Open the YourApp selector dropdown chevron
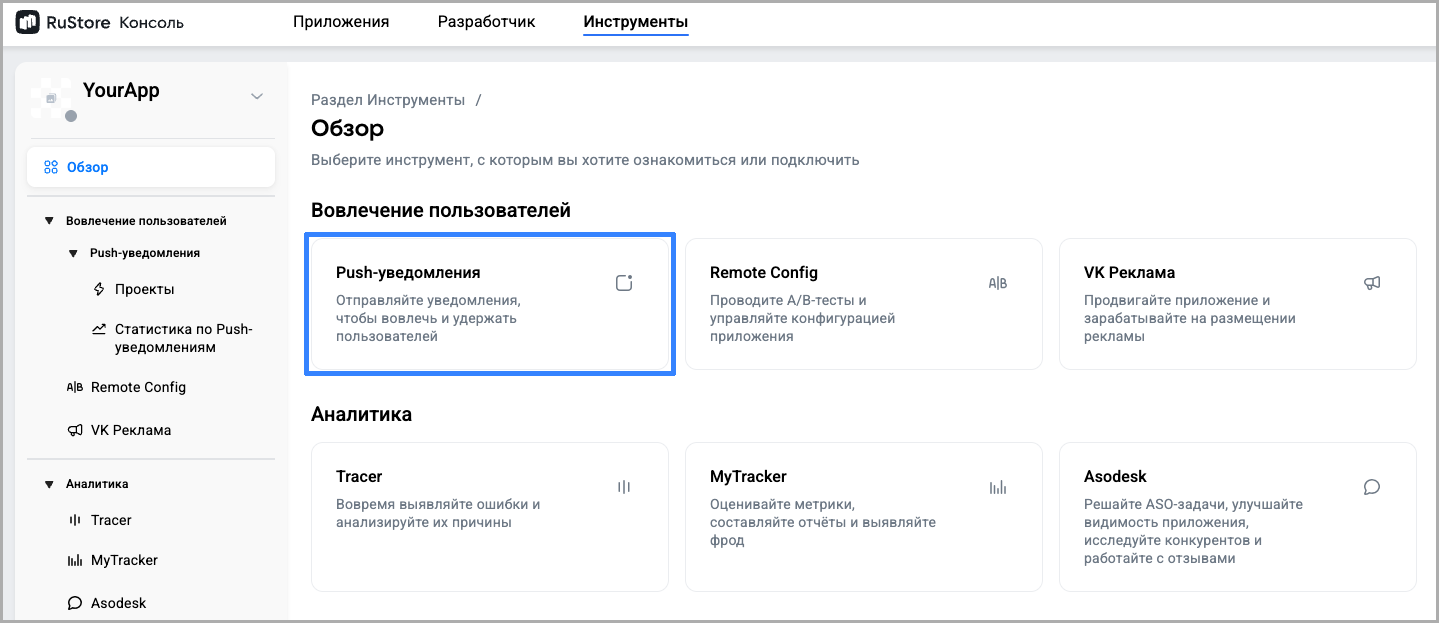 pos(257,96)
